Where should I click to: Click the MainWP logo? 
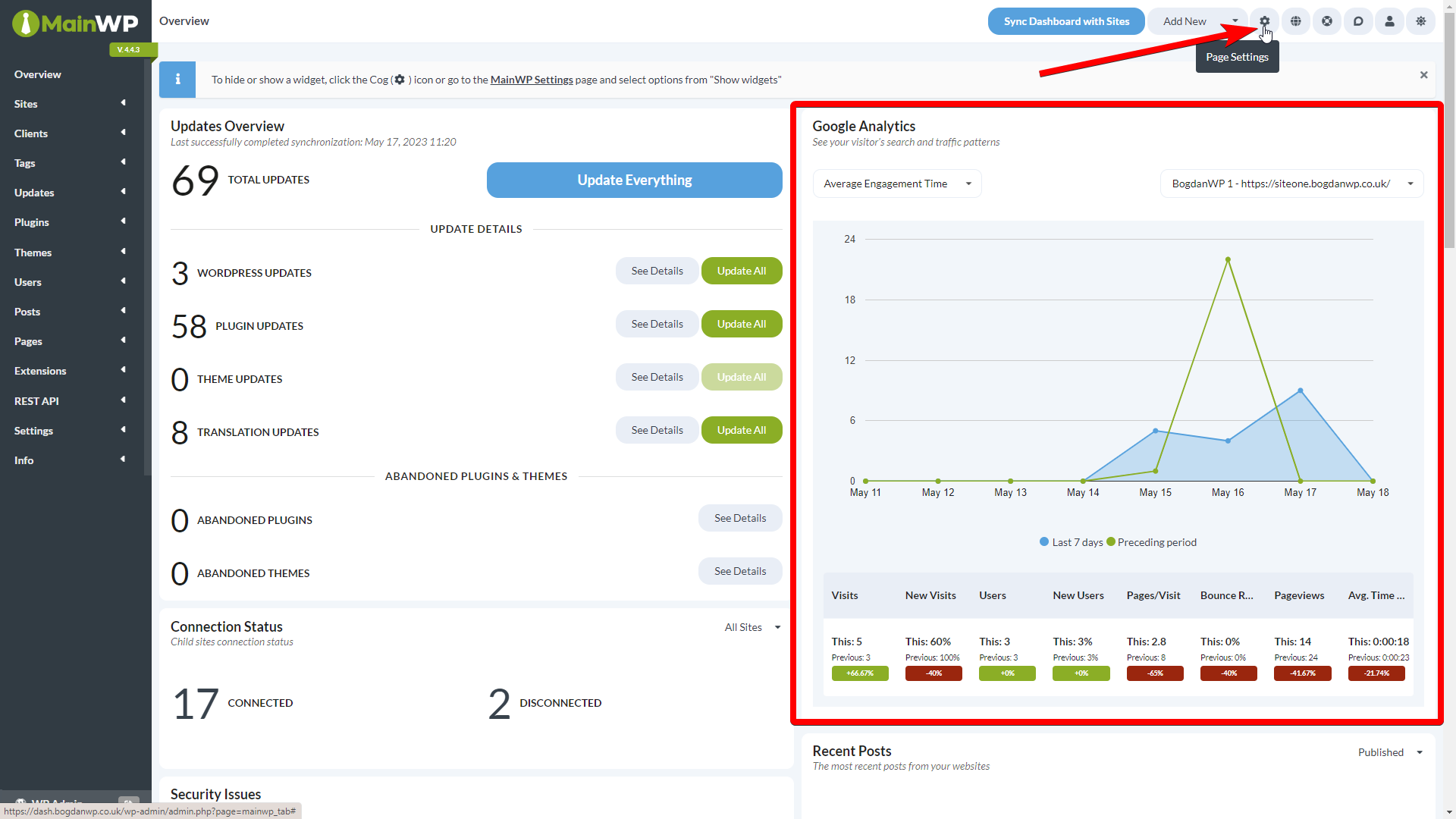75,23
